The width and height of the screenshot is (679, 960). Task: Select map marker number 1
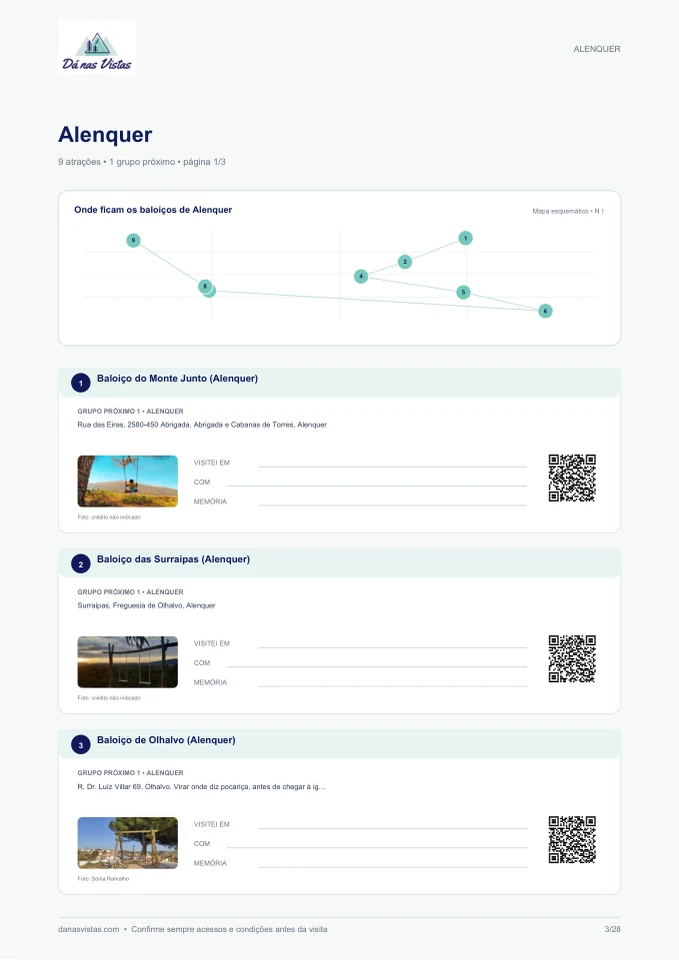465,238
